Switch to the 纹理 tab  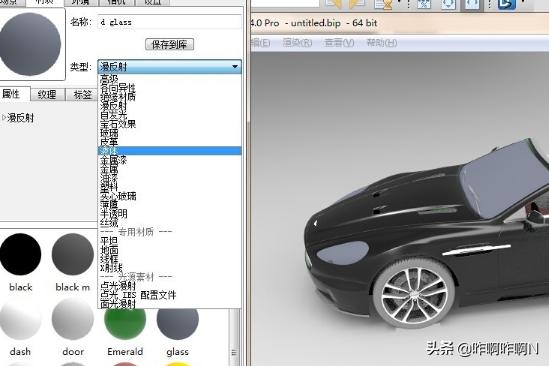point(48,95)
